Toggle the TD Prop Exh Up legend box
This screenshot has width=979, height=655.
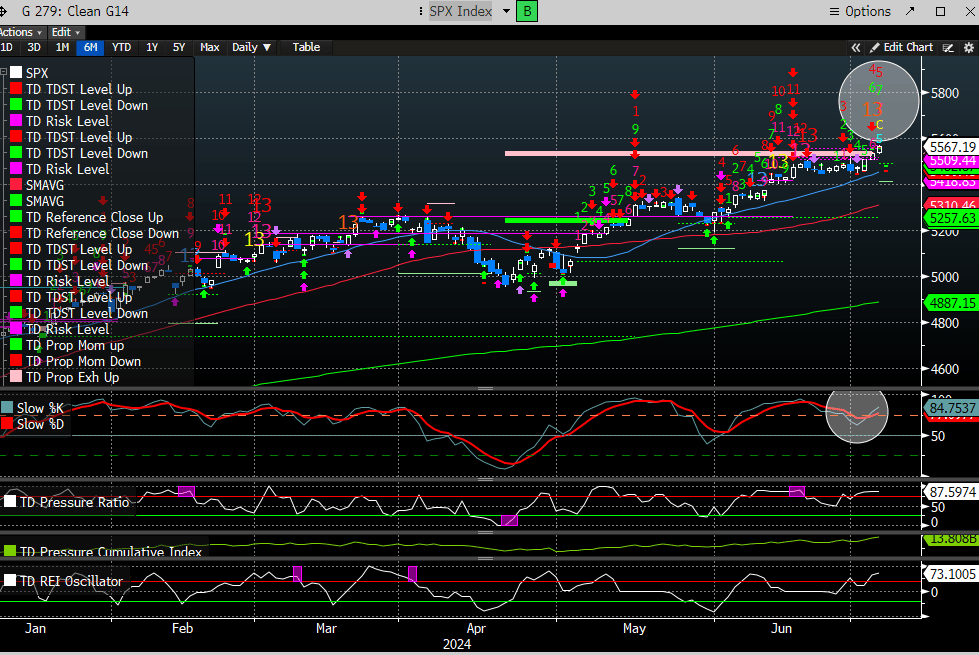tap(15, 377)
